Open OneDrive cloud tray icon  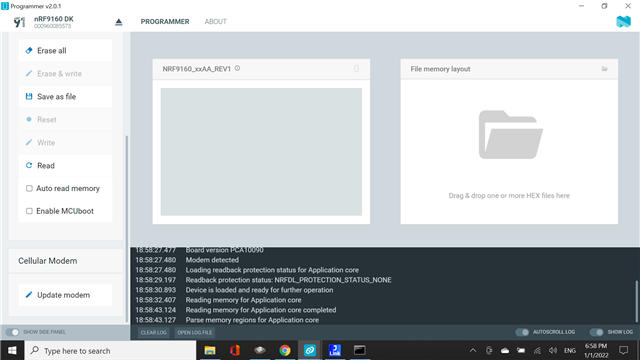pos(505,350)
